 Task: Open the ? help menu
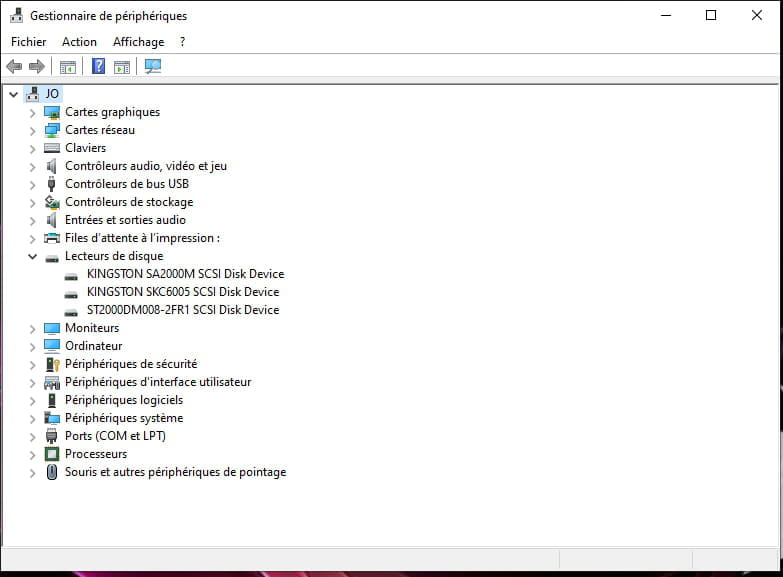tap(182, 42)
